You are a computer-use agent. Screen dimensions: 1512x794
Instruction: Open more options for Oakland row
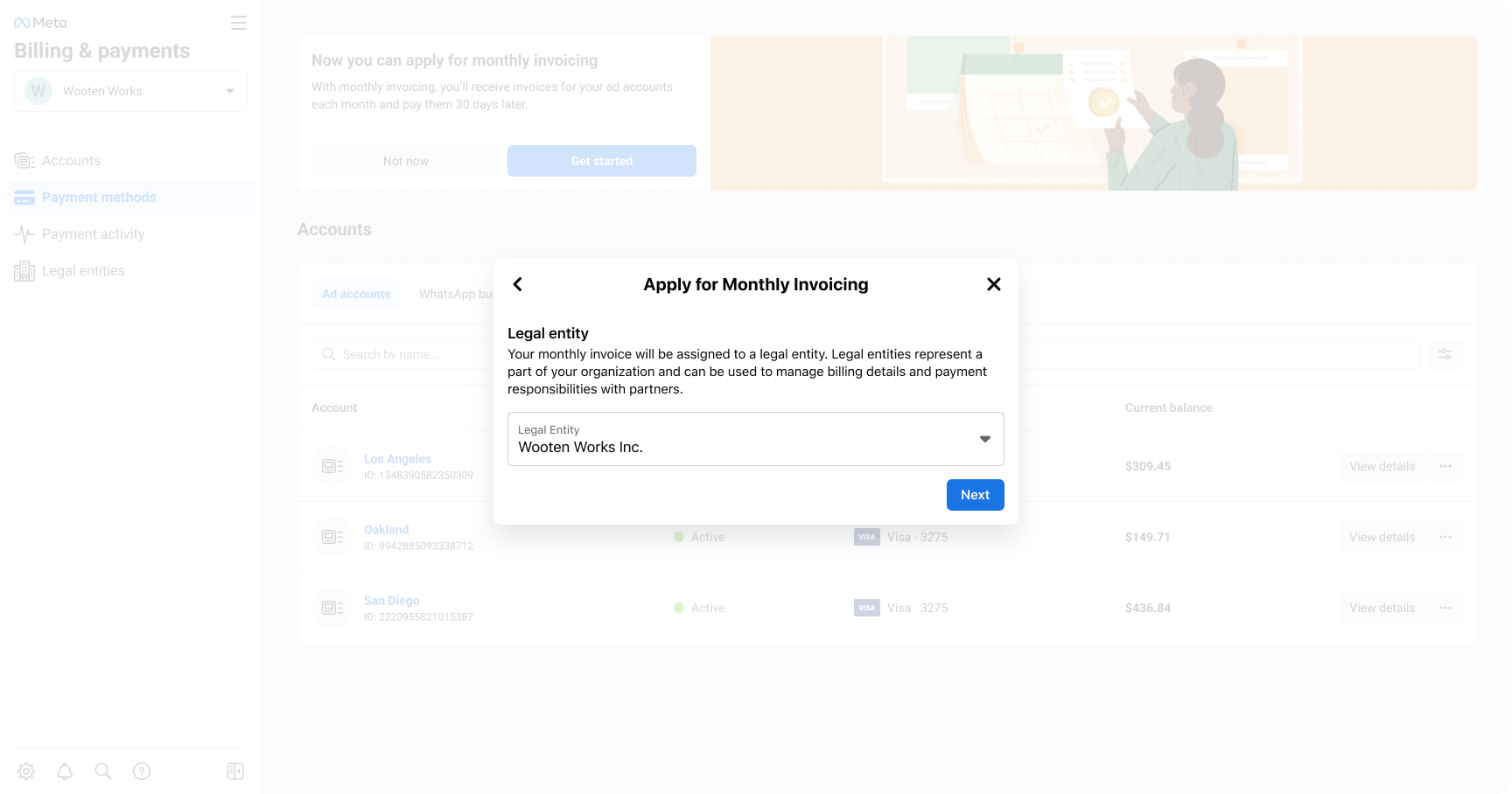pyautogui.click(x=1445, y=537)
